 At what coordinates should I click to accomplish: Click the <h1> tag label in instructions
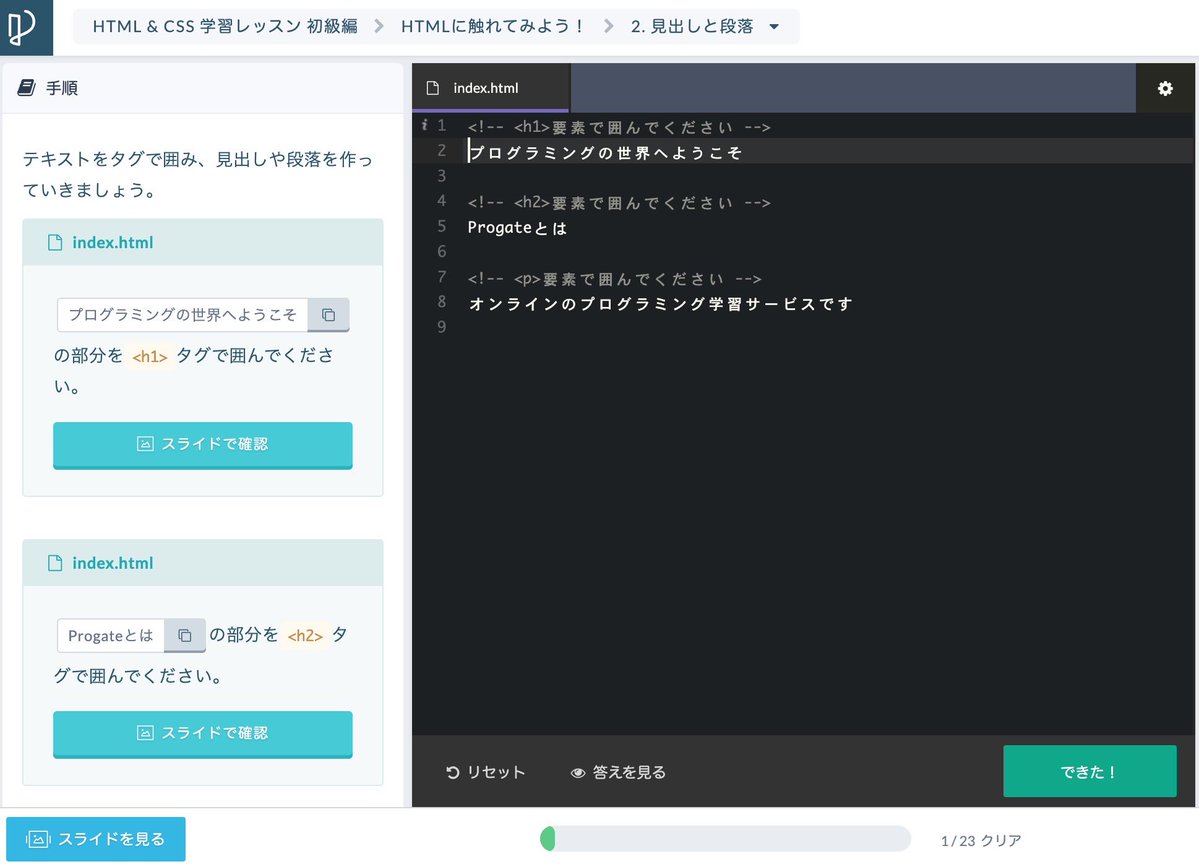click(150, 356)
